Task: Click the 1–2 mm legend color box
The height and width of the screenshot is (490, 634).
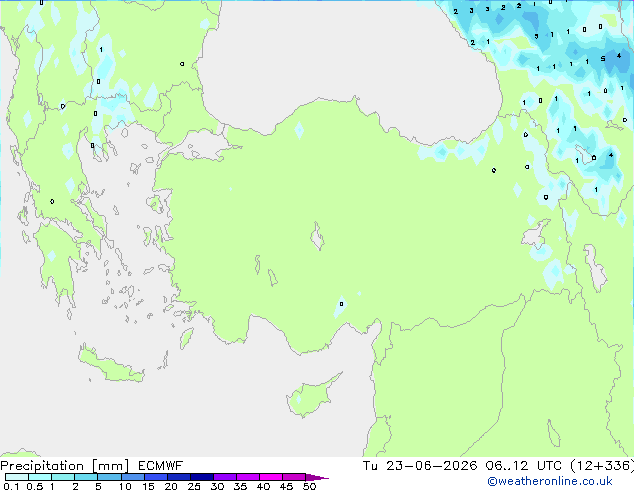Action: tap(63, 477)
